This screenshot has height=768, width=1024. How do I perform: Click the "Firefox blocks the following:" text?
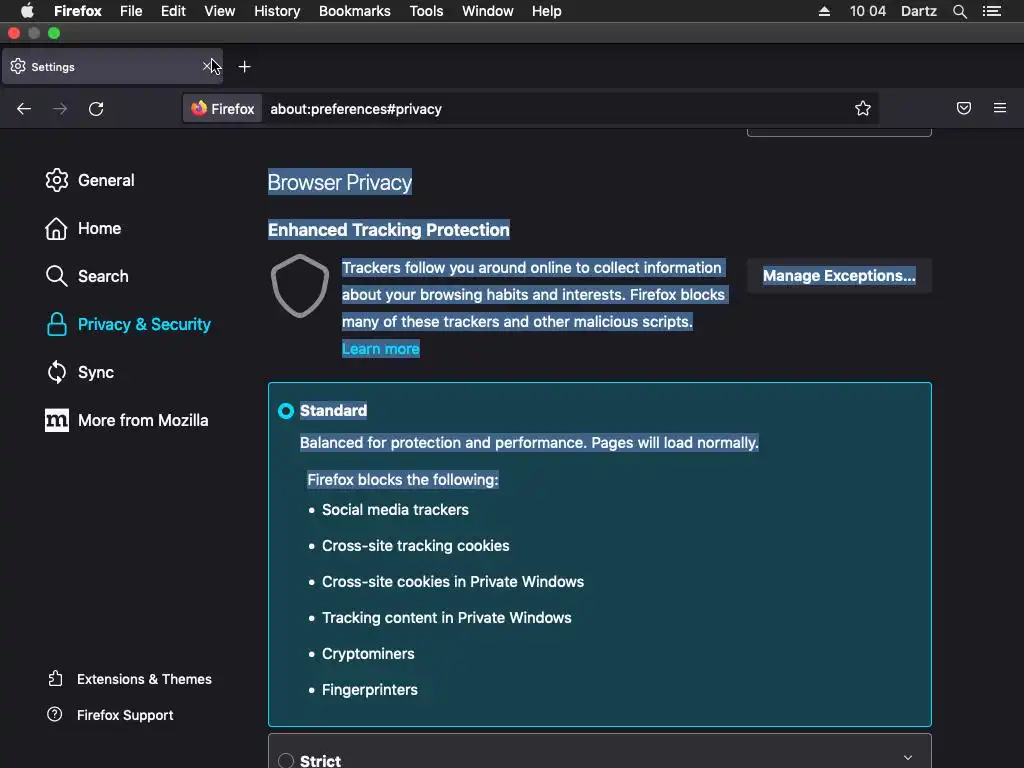pos(403,480)
